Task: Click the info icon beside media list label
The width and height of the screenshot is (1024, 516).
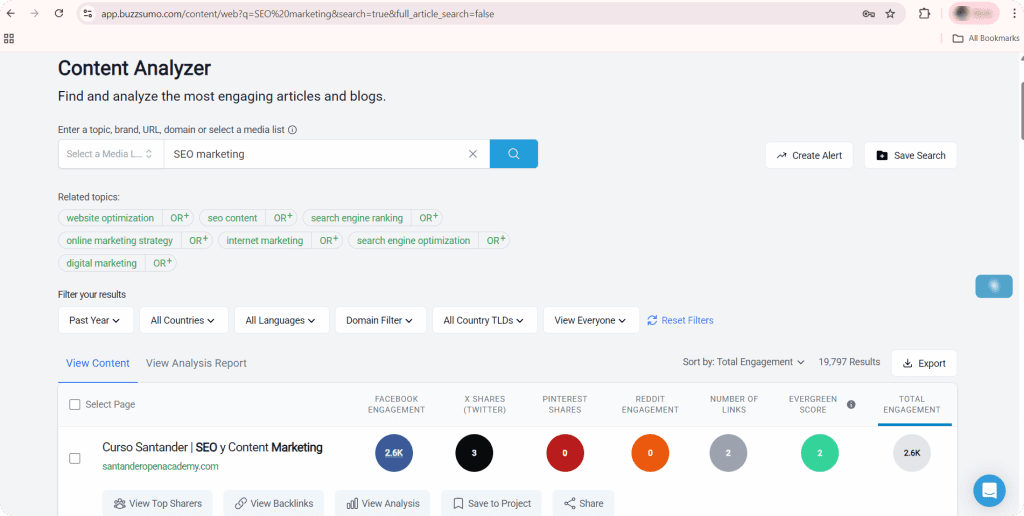Action: tap(293, 130)
